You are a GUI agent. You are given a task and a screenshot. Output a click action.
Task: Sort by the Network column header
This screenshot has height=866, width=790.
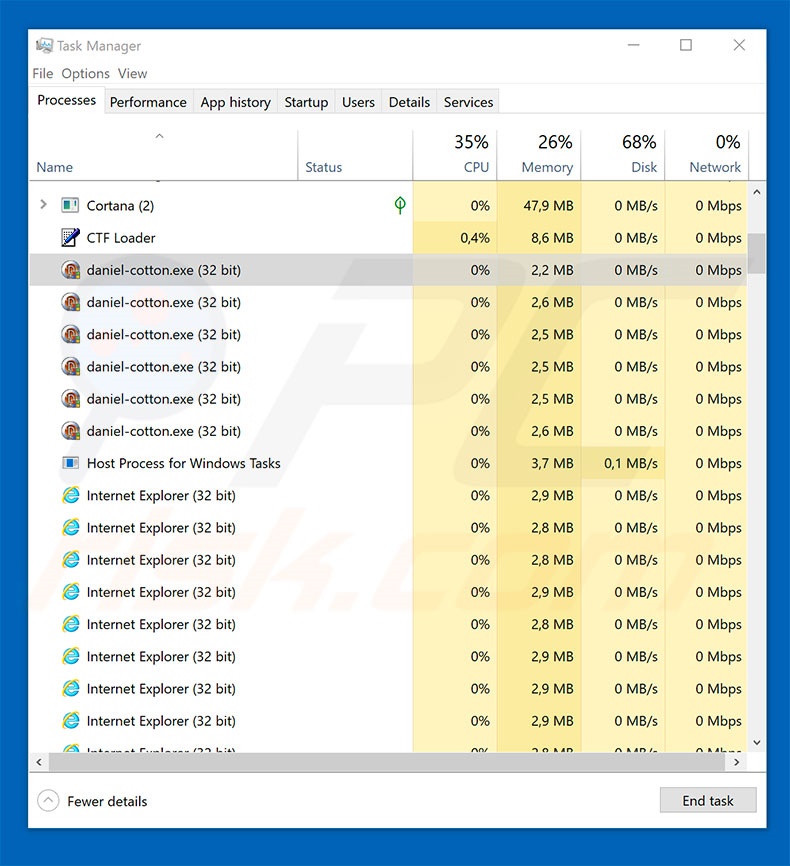coord(707,155)
